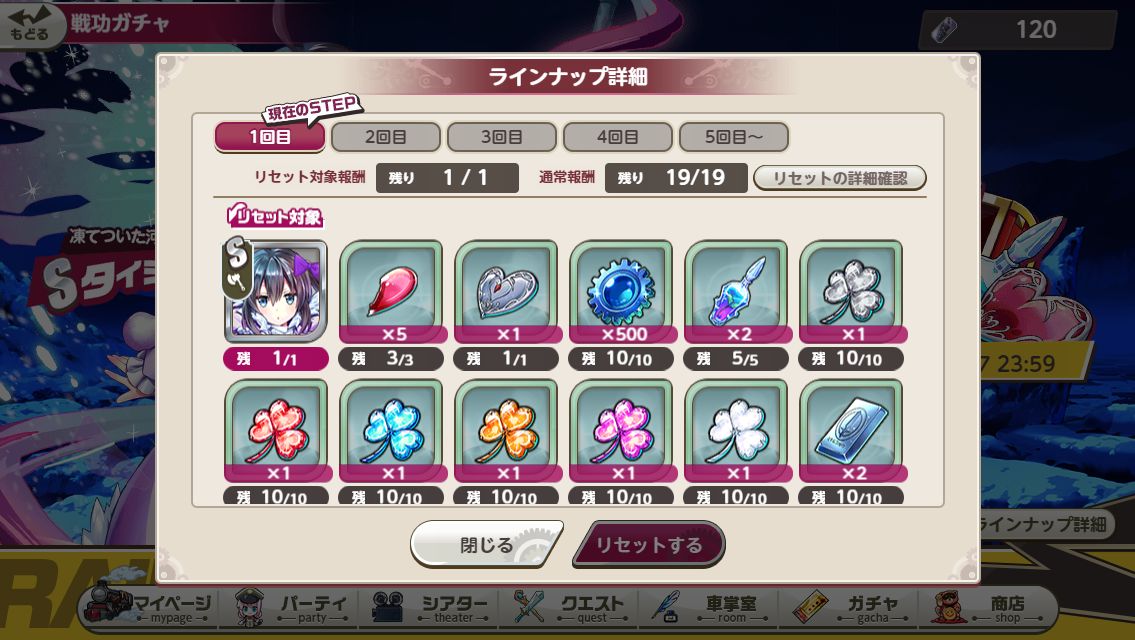The width and height of the screenshot is (1135, 640).
Task: Open the 商店 shop menu item
Action: [989, 607]
